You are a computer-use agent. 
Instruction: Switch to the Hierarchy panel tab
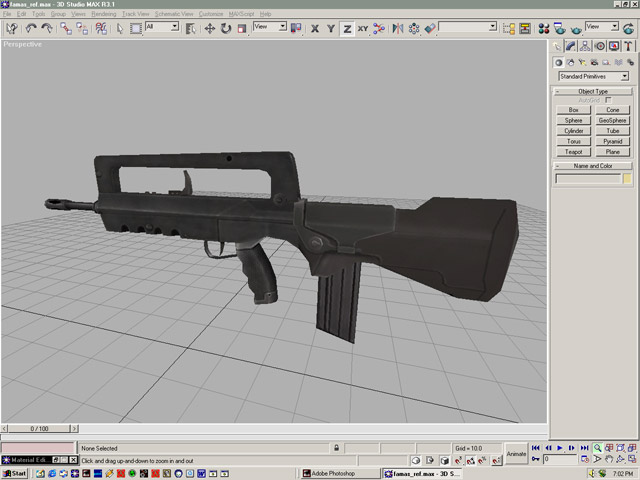(x=585, y=46)
